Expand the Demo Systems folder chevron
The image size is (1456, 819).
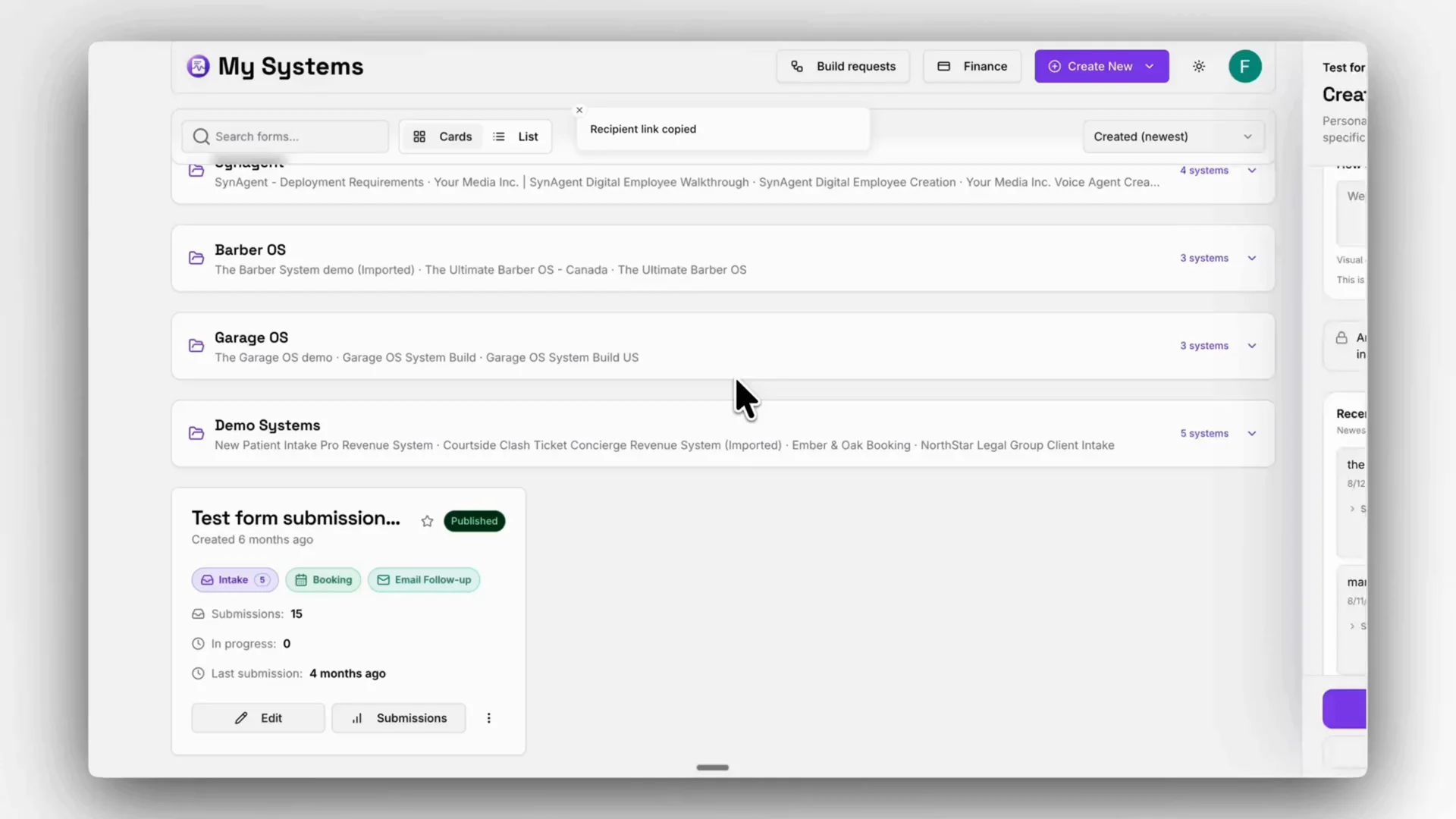(1252, 434)
